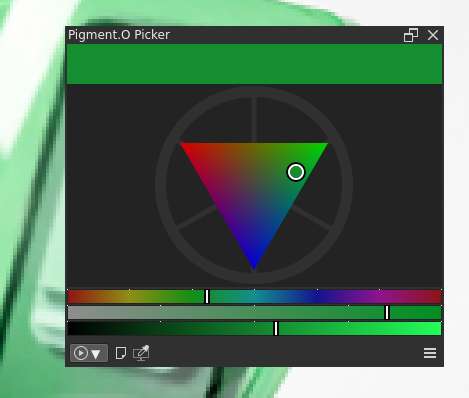
Task: Activate the screen eyedropper color picker icon
Action: (141, 353)
